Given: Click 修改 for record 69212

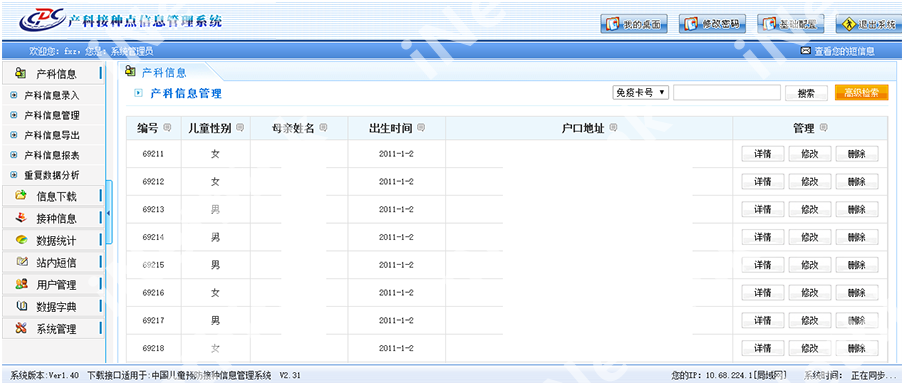Looking at the screenshot, I should click(x=809, y=182).
